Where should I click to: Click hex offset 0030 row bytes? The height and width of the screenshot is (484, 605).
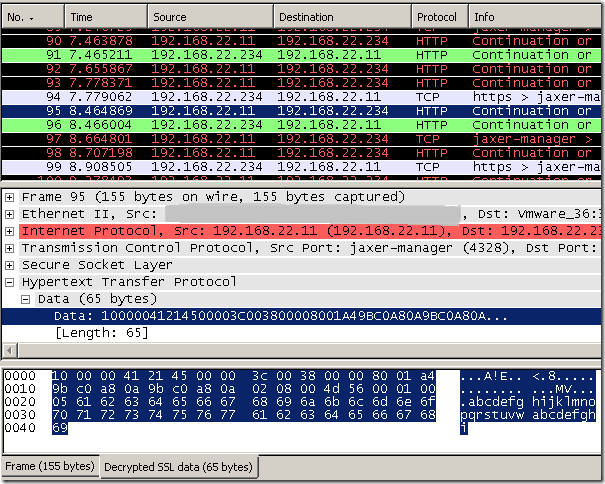click(243, 415)
